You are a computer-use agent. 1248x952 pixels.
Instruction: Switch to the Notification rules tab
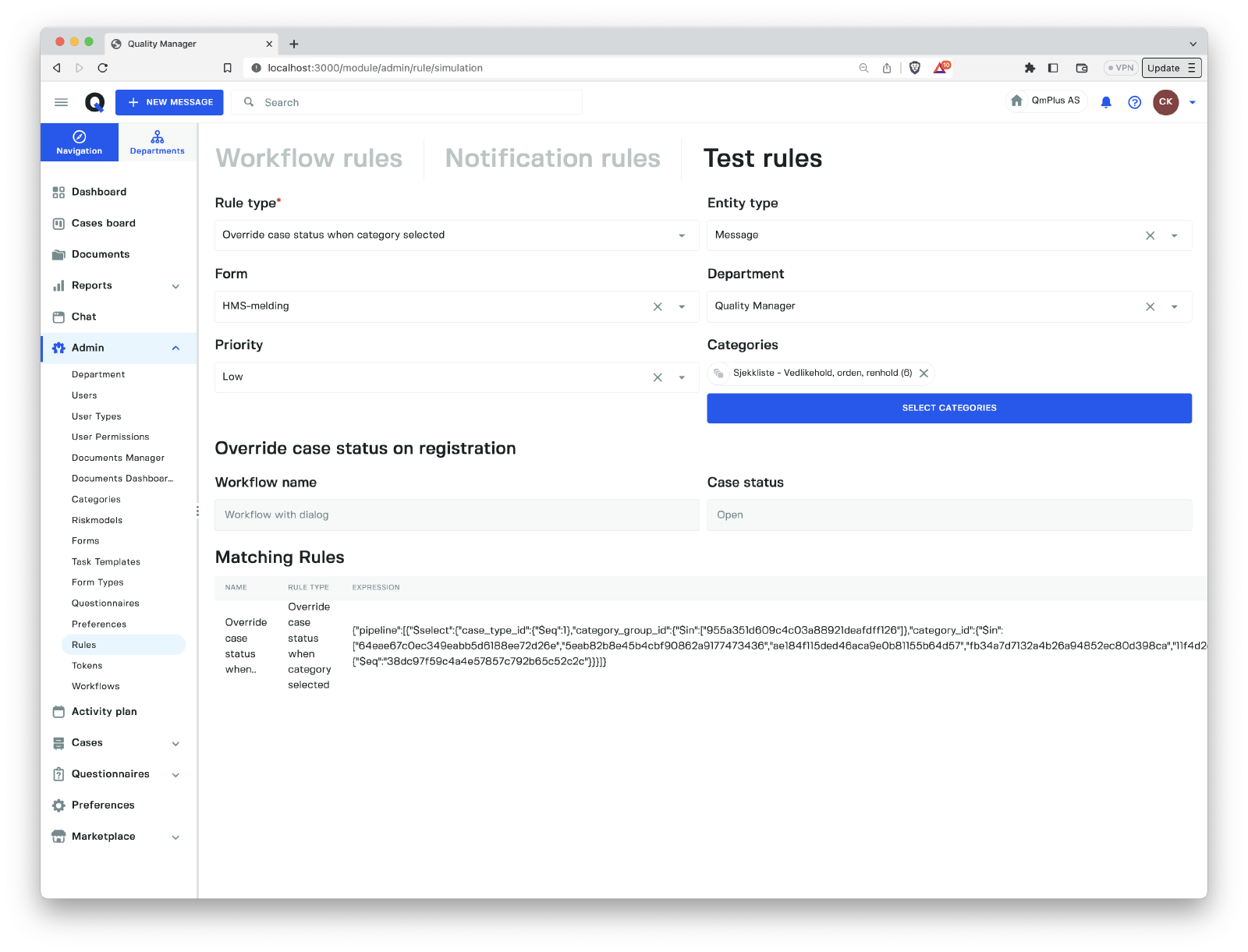[552, 158]
